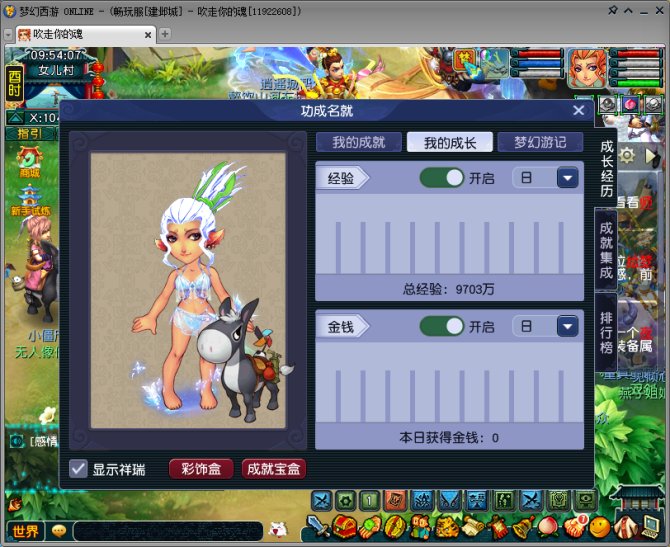Click the chat input field

coord(168,531)
